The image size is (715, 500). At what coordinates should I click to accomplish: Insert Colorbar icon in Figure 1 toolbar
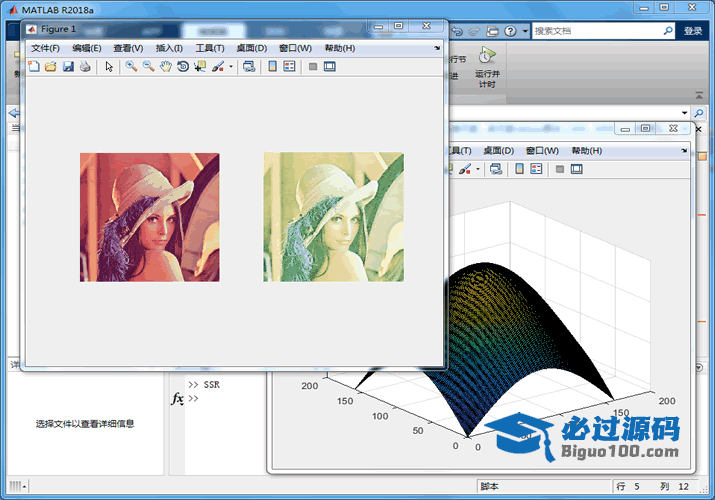(273, 67)
